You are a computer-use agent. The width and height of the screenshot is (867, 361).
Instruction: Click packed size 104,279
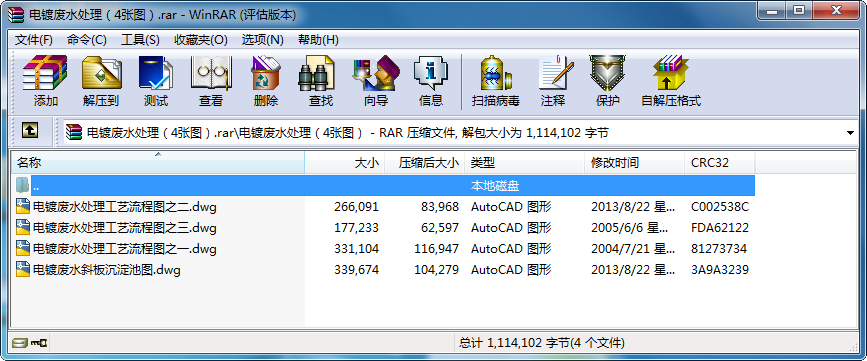[x=437, y=270]
